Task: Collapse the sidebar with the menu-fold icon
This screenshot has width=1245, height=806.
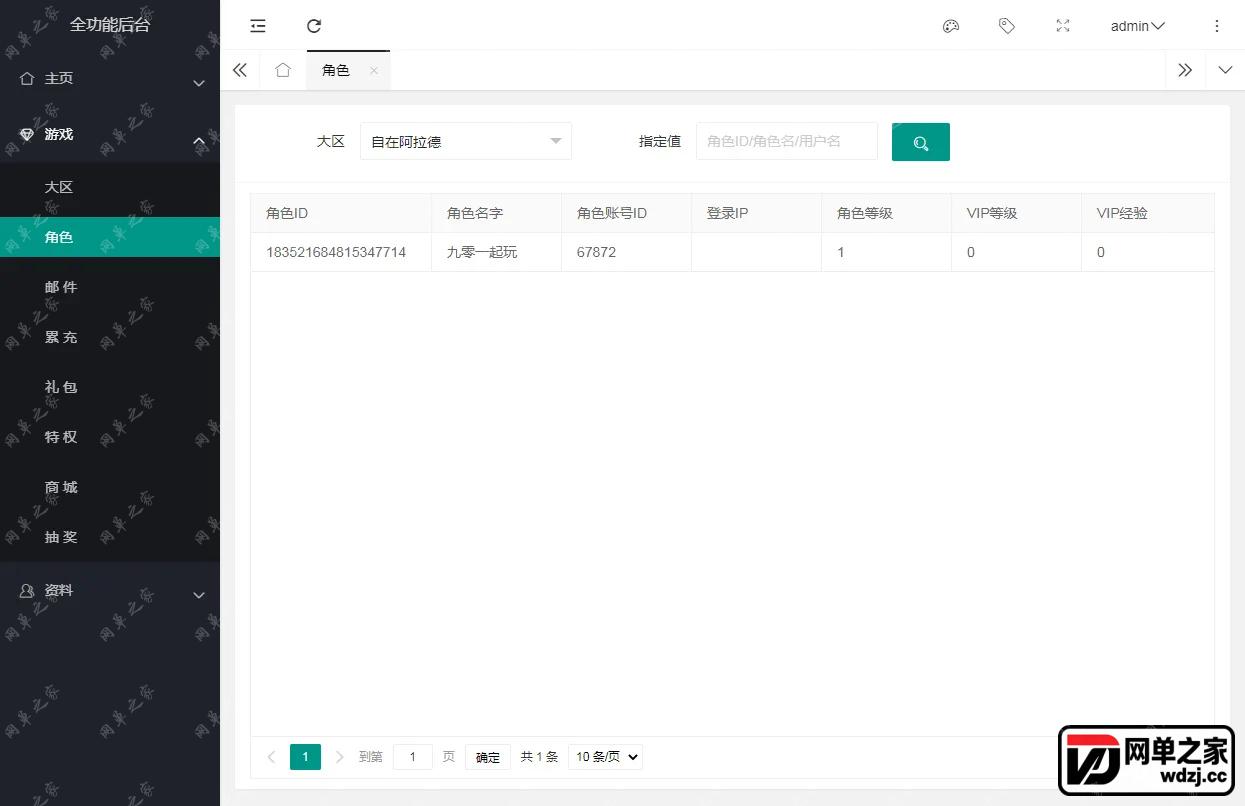Action: tap(258, 26)
